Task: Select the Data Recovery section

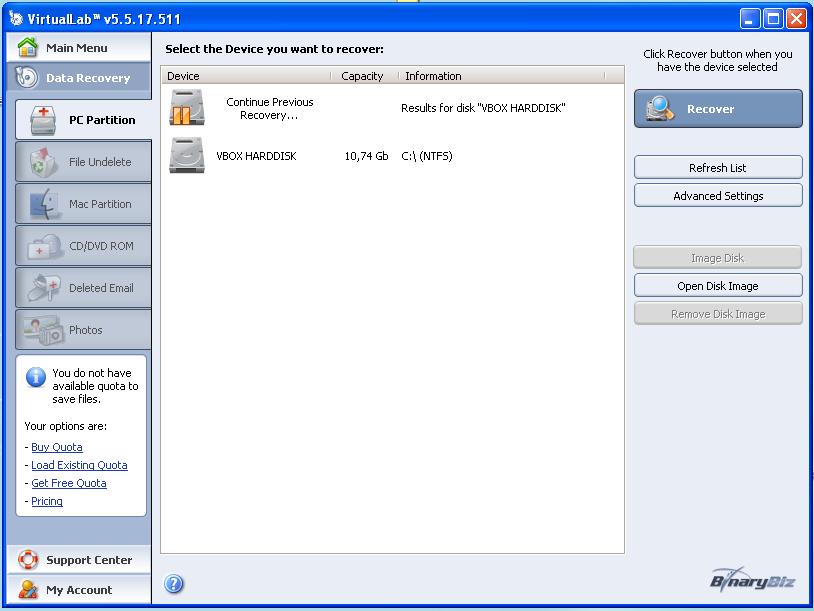Action: pyautogui.click(x=79, y=78)
